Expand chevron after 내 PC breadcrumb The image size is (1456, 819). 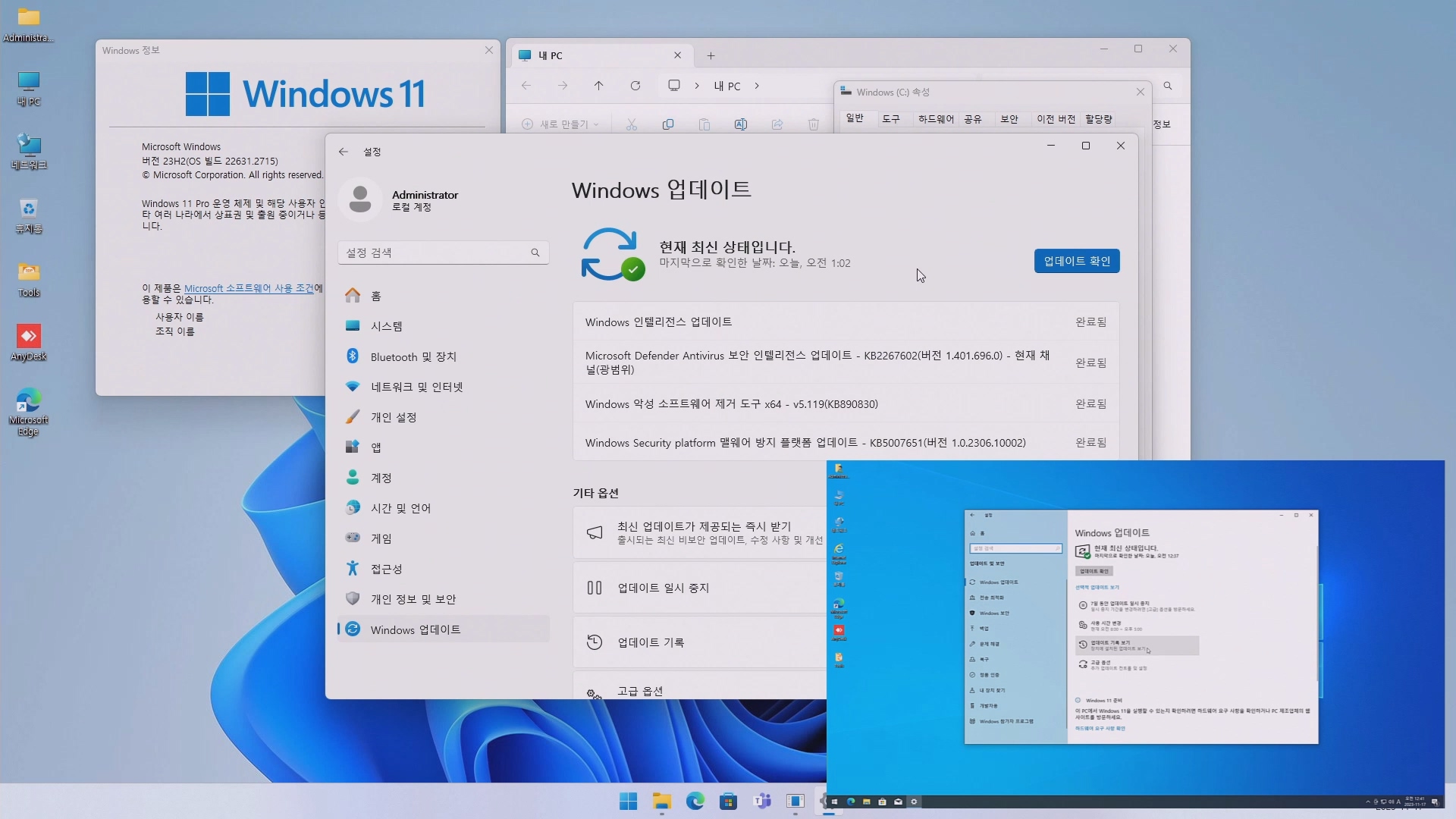(x=757, y=86)
